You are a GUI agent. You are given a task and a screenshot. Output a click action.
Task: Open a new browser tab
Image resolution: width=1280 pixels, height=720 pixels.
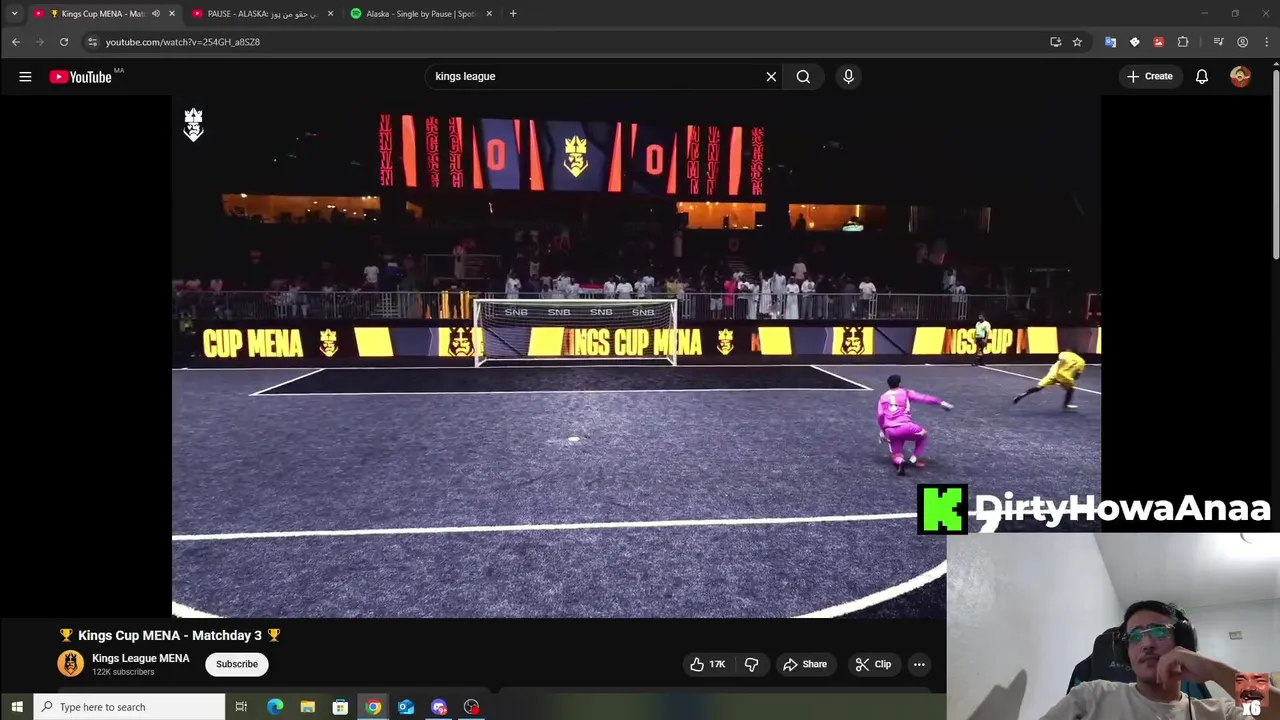513,13
